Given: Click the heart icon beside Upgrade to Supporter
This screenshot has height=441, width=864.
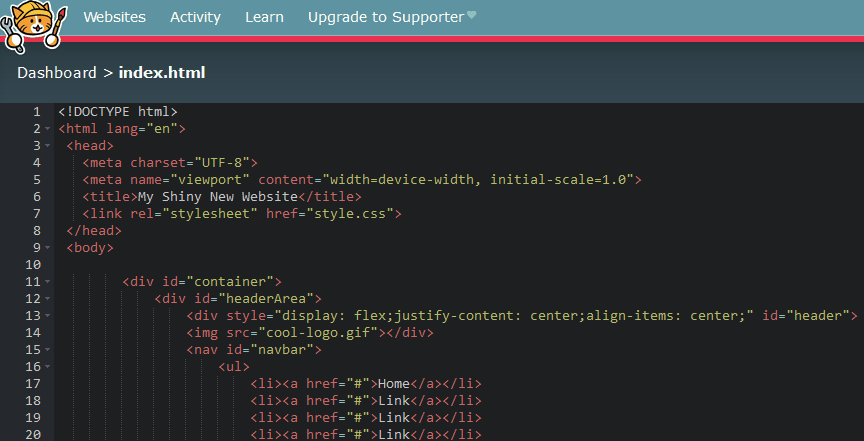Looking at the screenshot, I should tap(471, 15).
